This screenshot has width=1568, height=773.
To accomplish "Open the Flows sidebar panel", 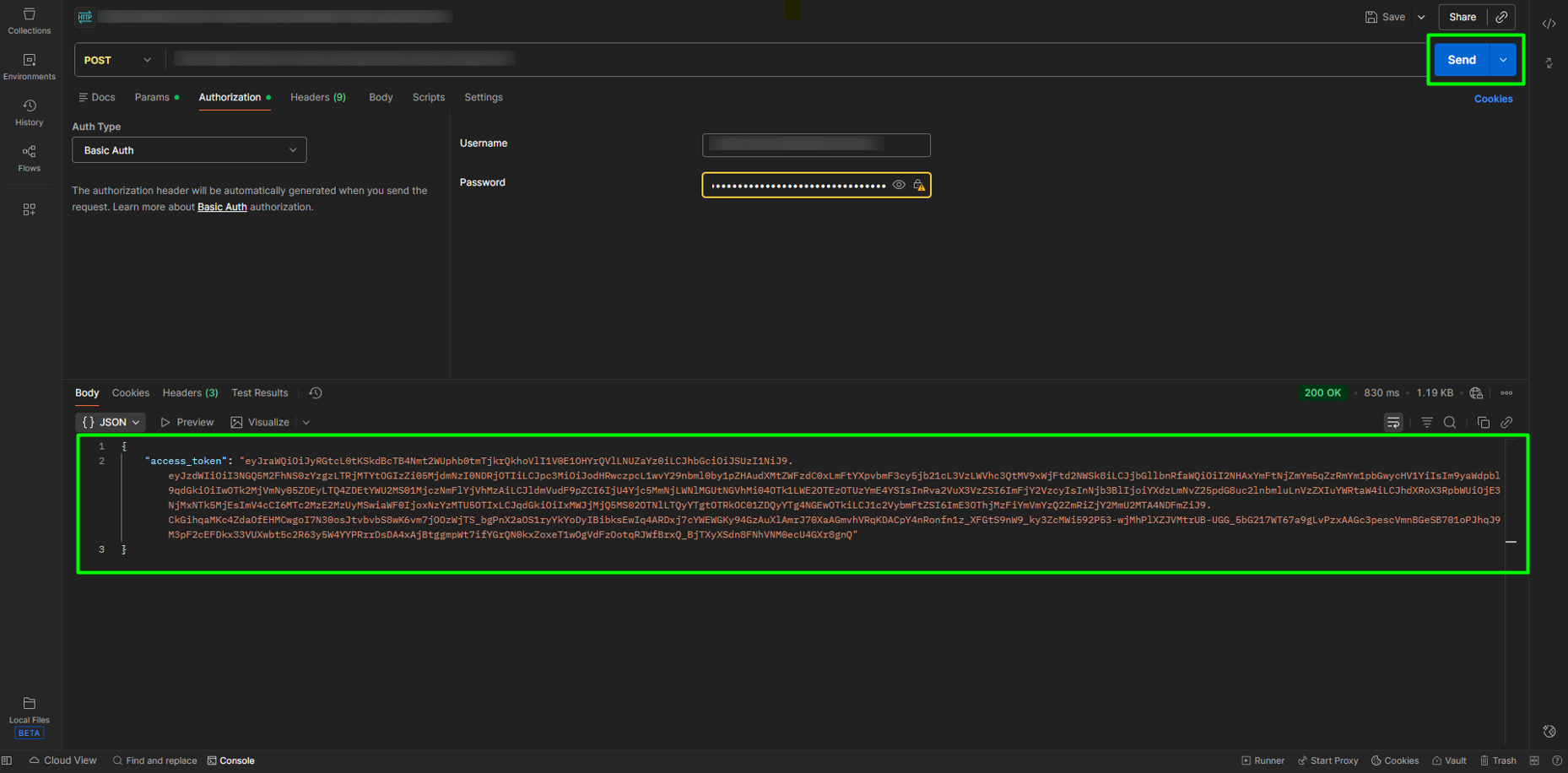I will [29, 158].
